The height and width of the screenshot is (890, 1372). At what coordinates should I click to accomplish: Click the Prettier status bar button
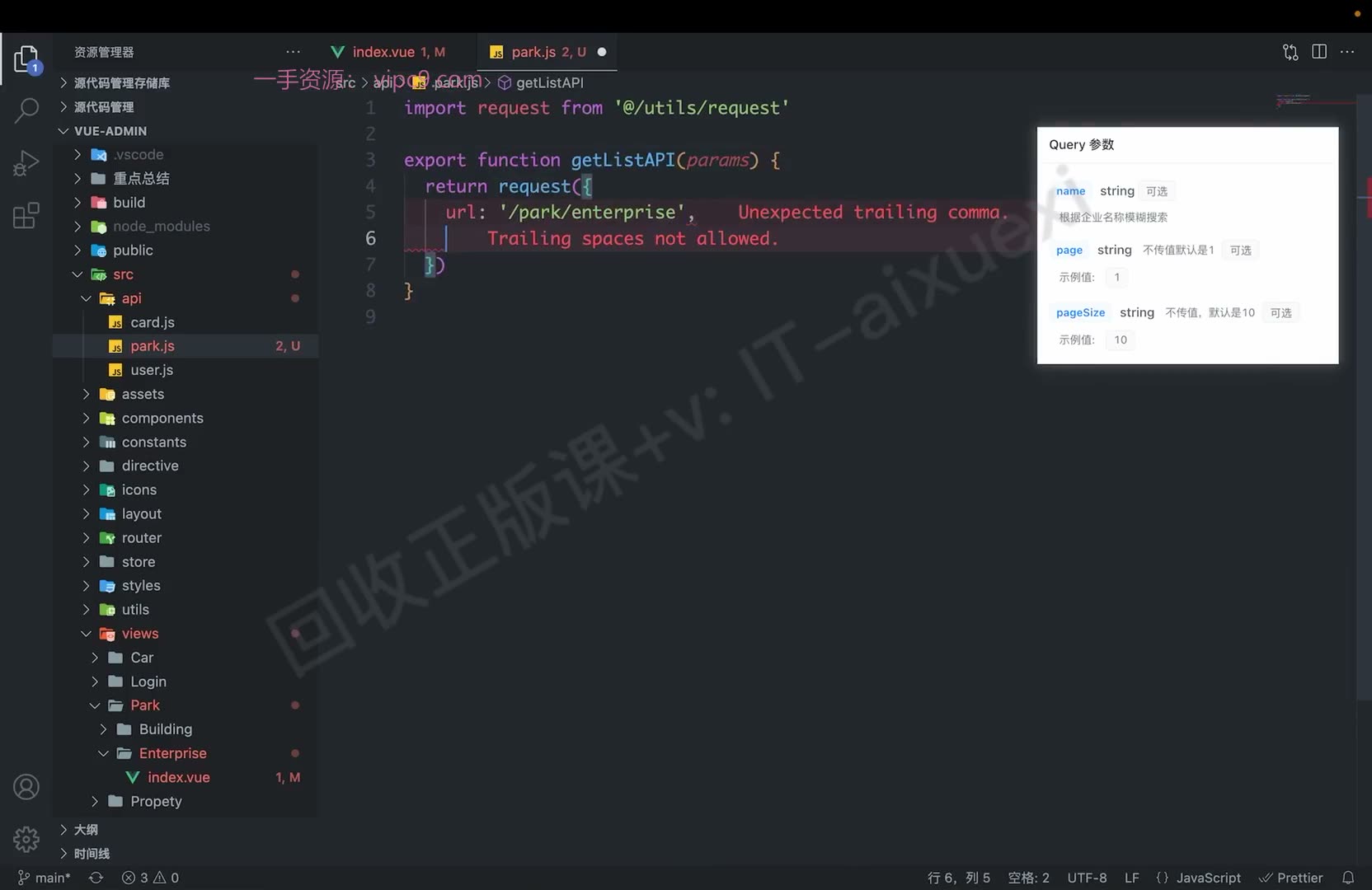point(1291,878)
